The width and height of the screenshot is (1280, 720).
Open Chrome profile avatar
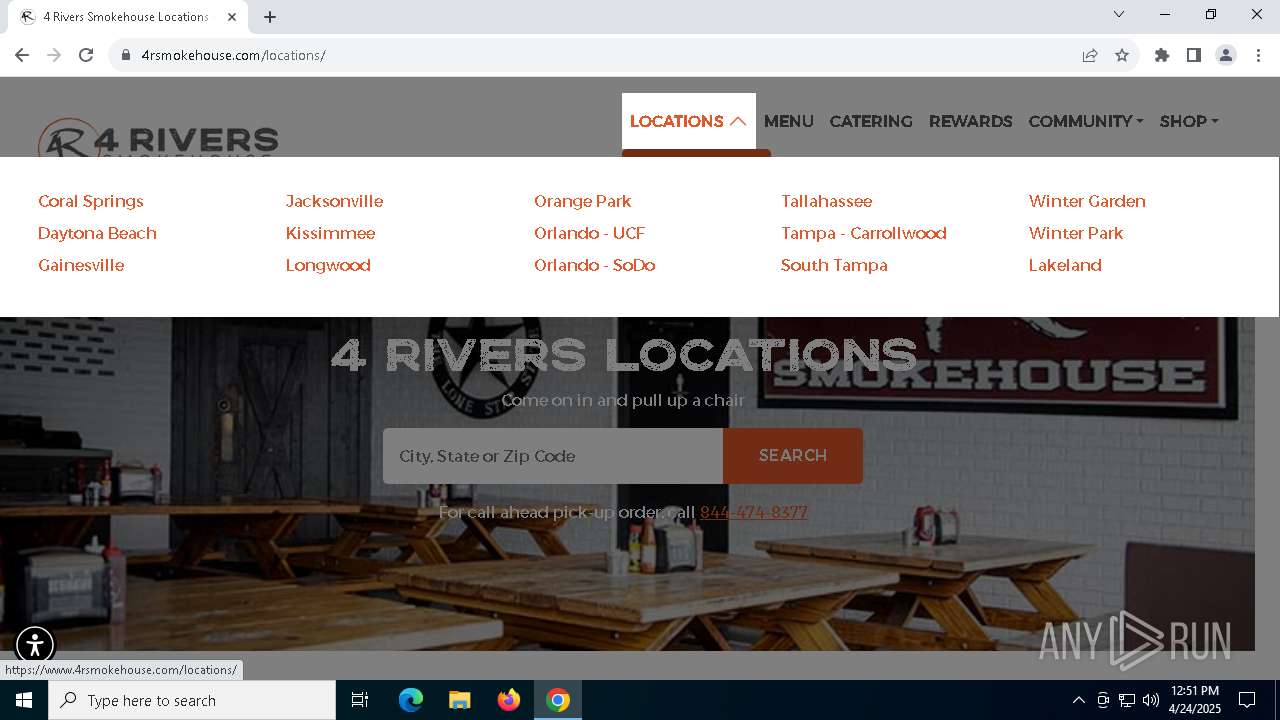point(1226,55)
